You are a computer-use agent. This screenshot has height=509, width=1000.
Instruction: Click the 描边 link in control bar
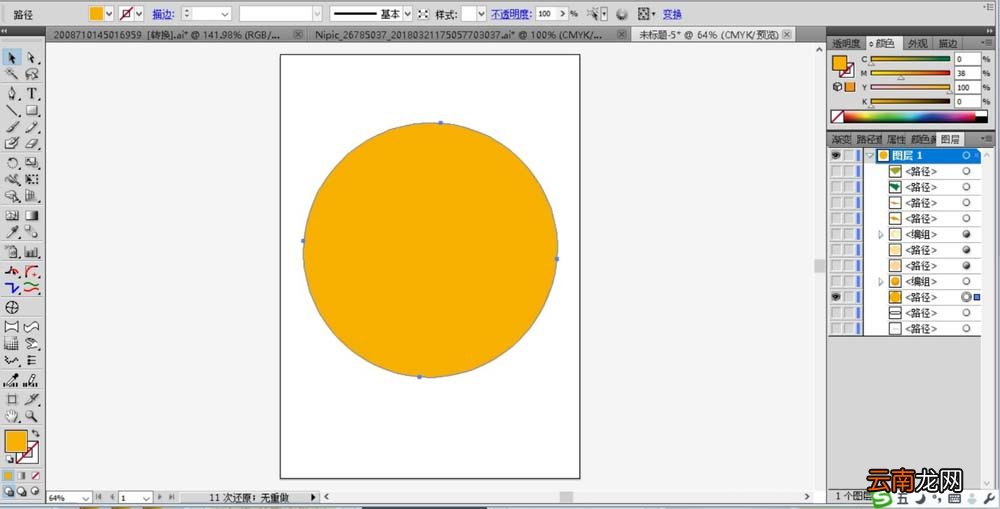click(163, 14)
